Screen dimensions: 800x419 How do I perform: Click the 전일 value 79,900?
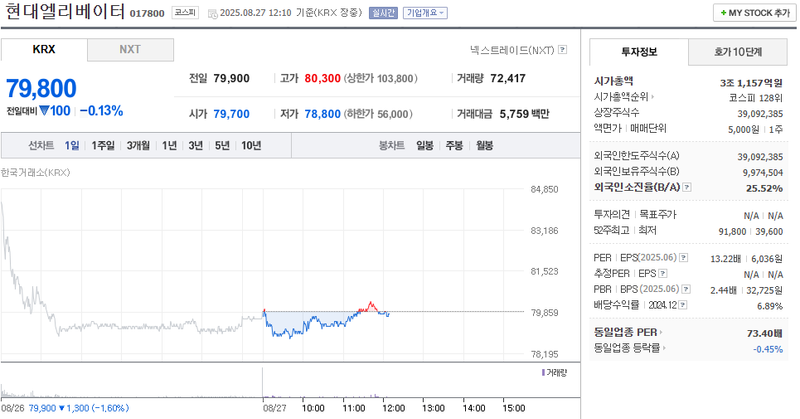[232, 78]
